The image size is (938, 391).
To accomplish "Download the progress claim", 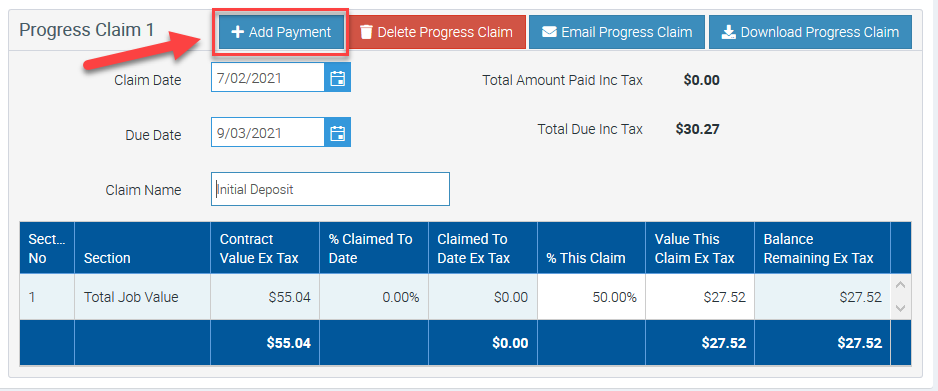I will point(810,32).
